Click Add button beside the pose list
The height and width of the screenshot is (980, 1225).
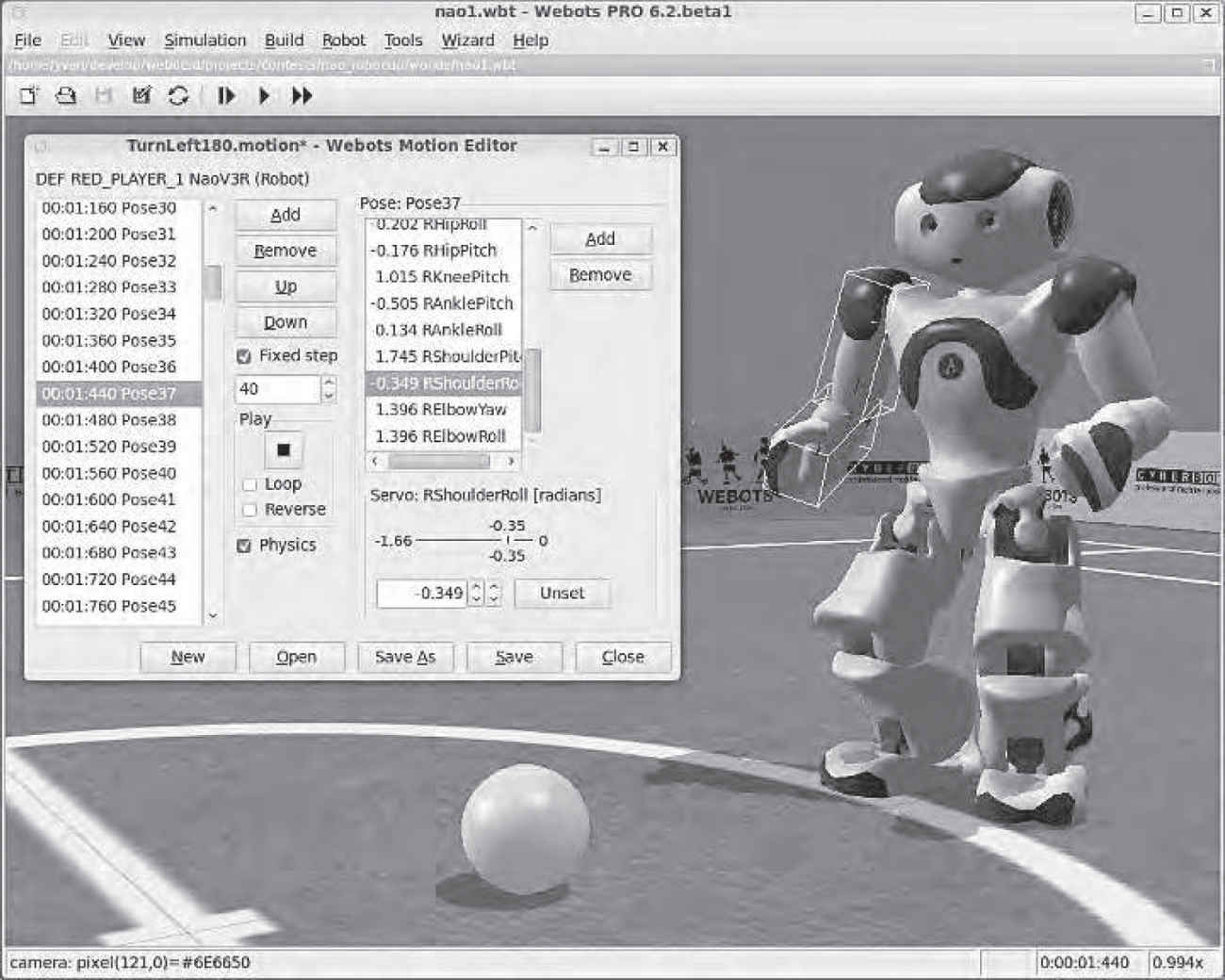click(x=286, y=215)
